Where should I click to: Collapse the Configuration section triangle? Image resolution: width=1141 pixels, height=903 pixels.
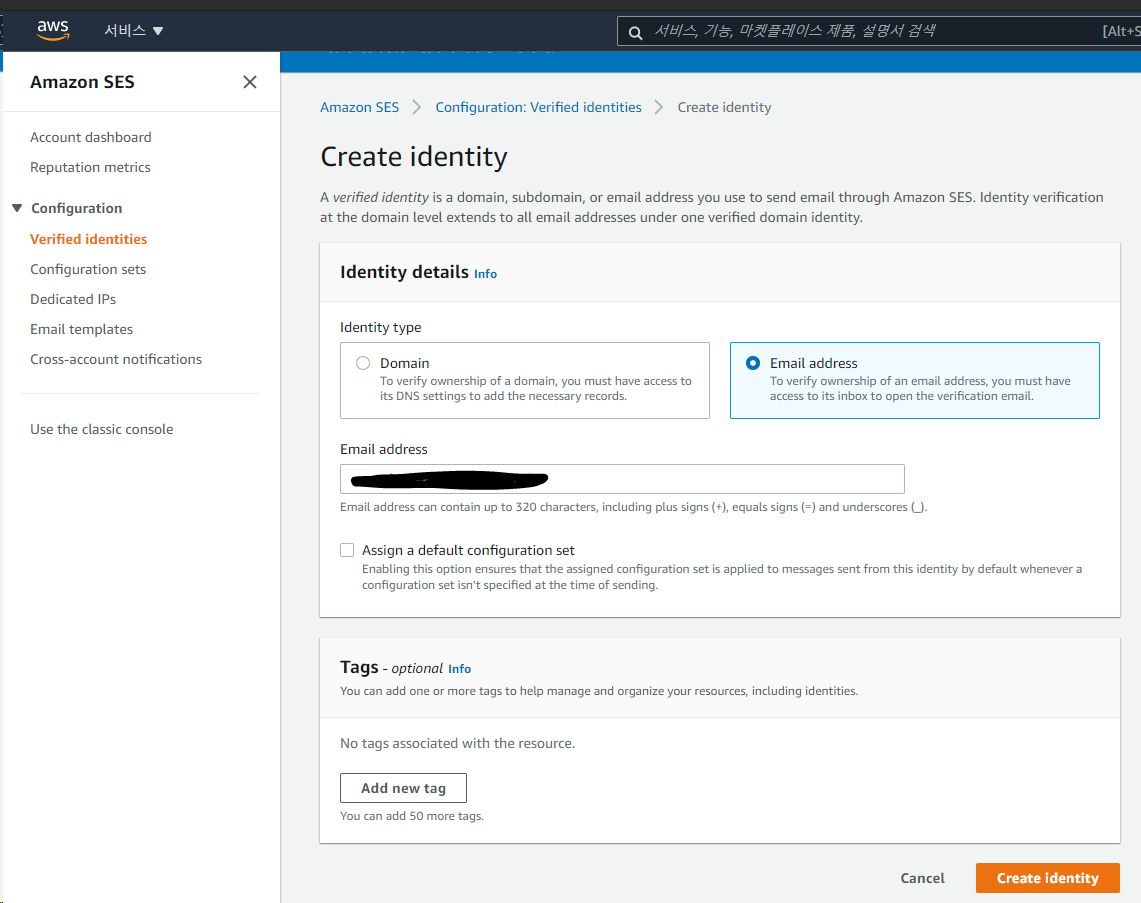click(17, 208)
